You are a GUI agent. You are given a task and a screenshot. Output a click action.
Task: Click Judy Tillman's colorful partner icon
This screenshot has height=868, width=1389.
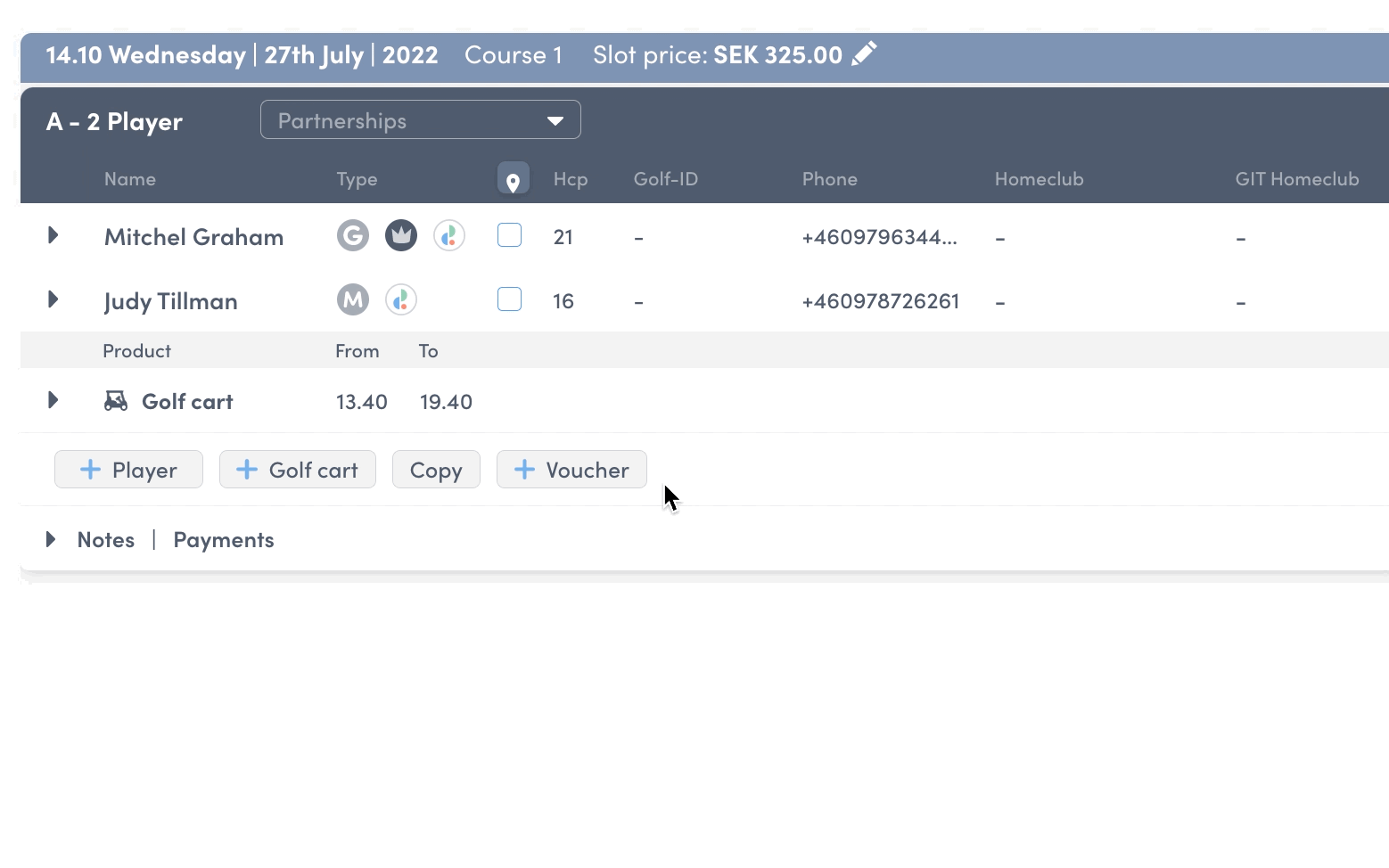pyautogui.click(x=401, y=299)
